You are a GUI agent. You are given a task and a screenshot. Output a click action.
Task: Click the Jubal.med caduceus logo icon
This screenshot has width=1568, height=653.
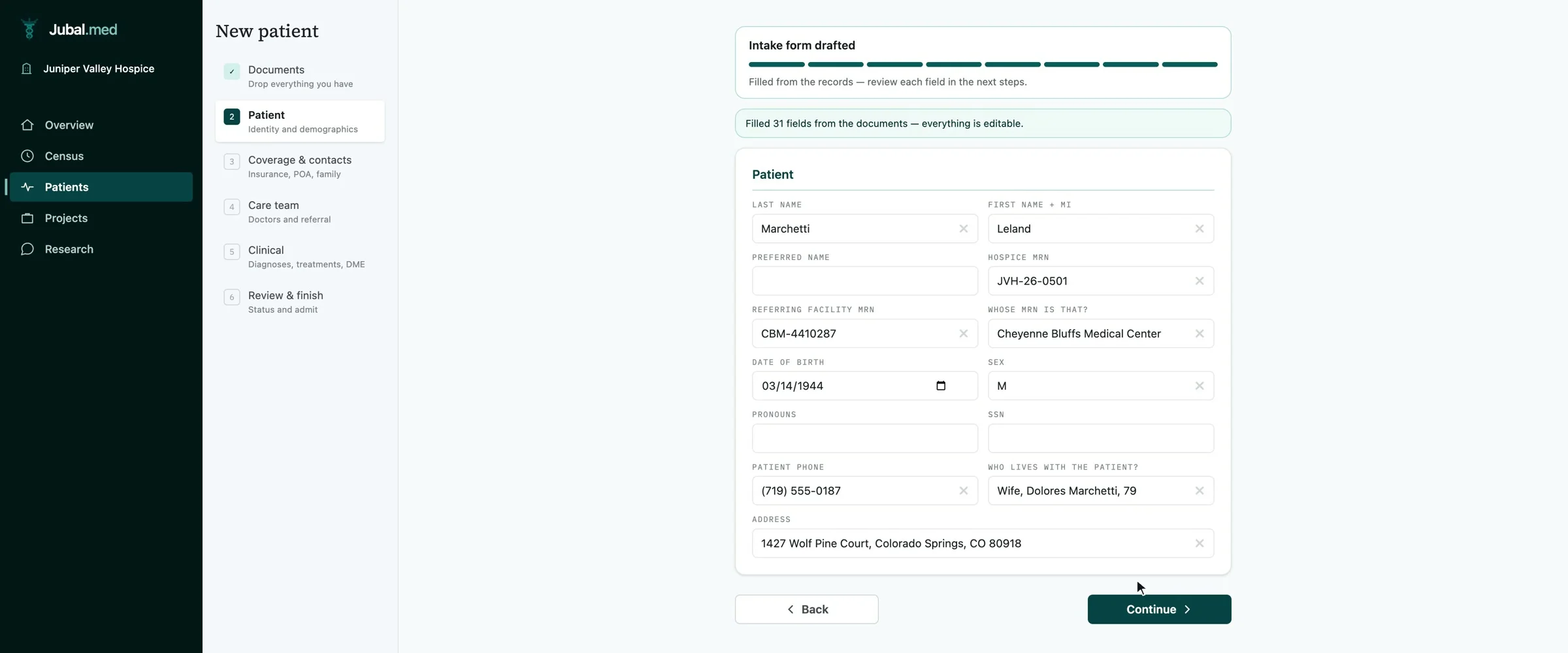(x=29, y=29)
